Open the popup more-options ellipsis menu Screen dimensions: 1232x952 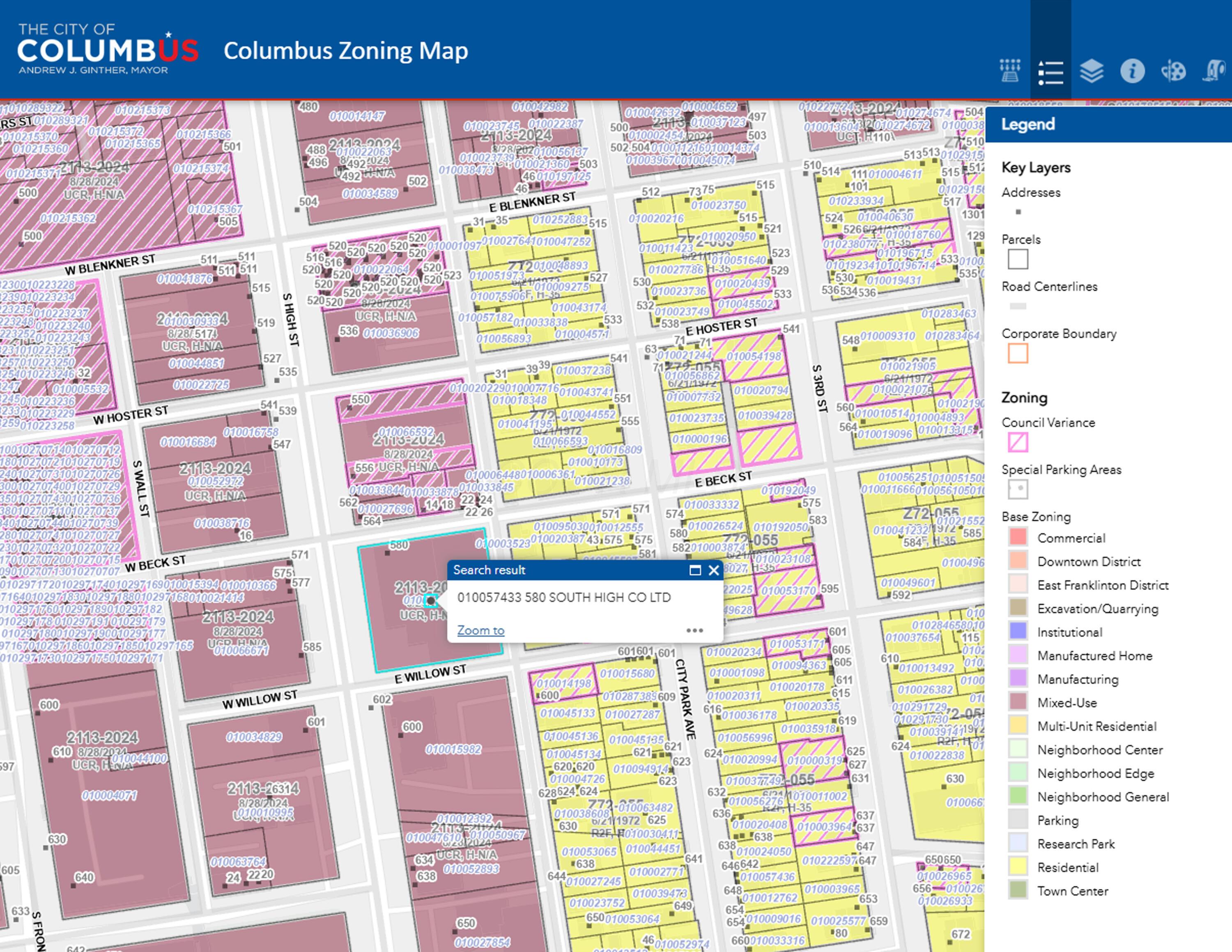pos(694,630)
